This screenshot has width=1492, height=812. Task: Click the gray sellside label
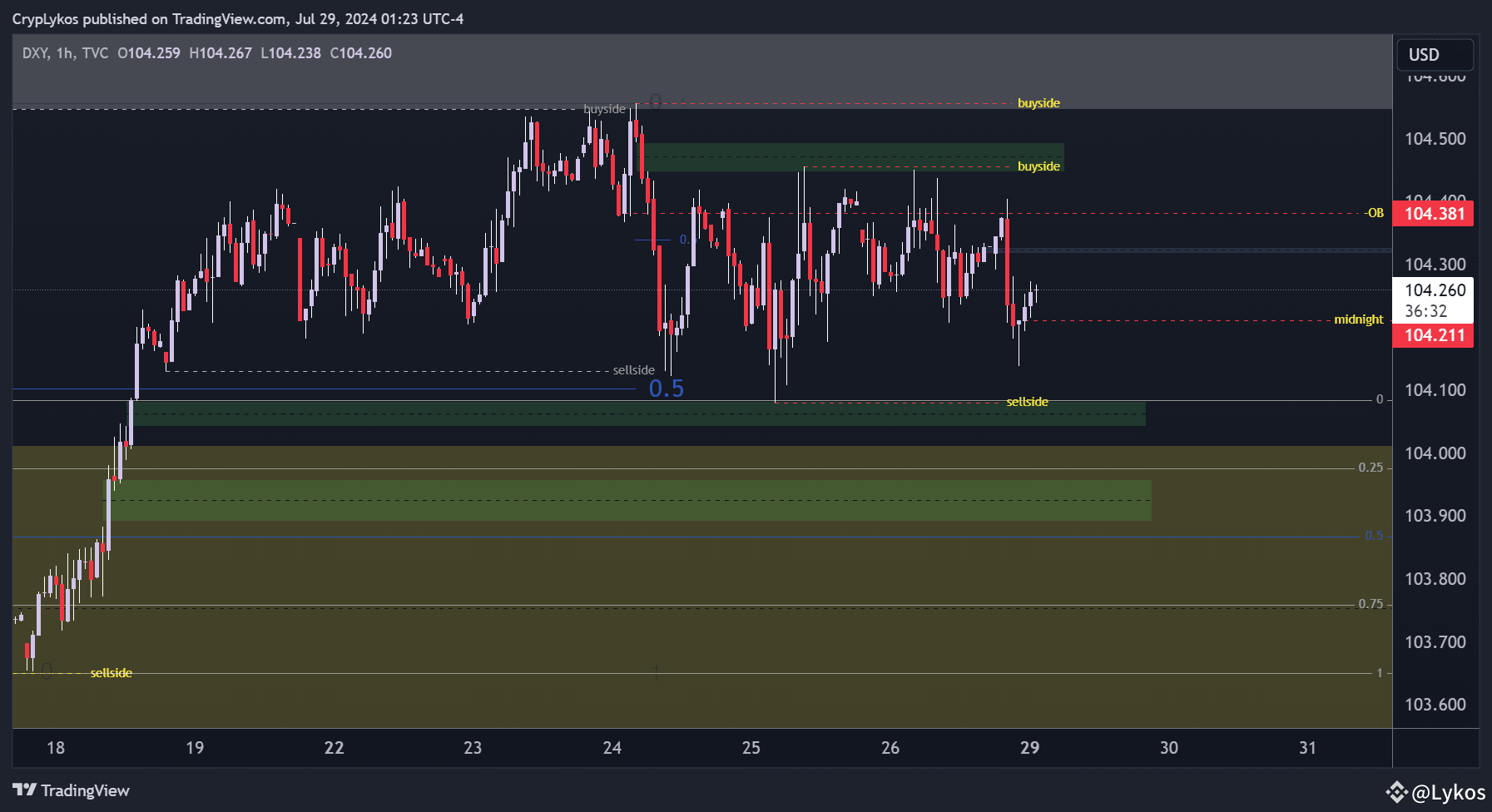pyautogui.click(x=634, y=370)
